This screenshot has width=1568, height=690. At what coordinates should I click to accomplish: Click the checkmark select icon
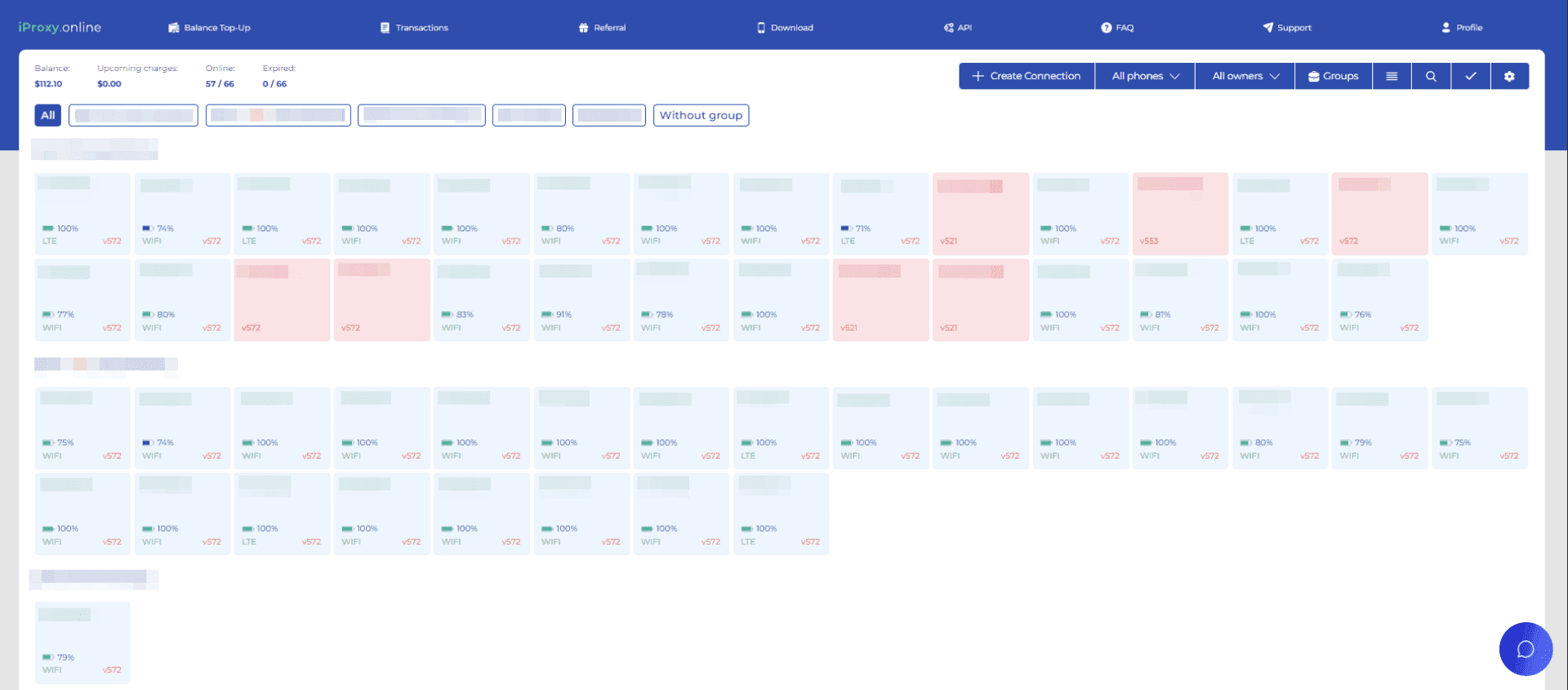tap(1470, 76)
